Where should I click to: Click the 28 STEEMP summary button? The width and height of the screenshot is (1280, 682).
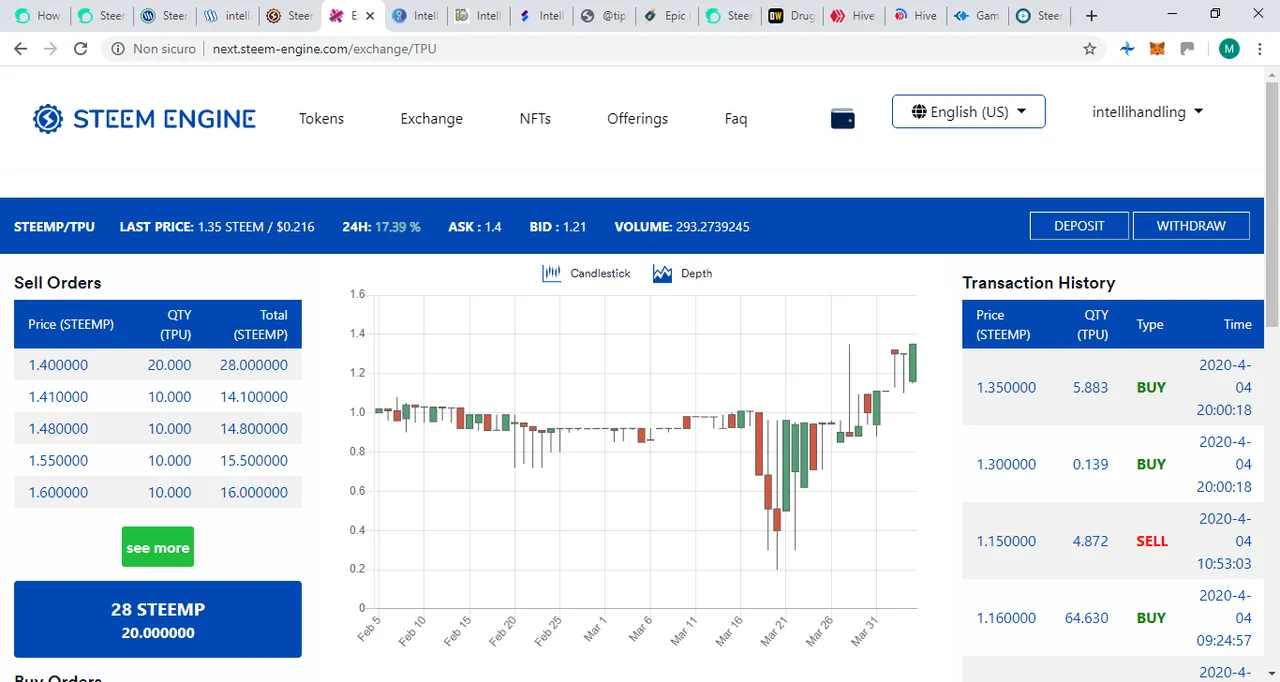[158, 619]
